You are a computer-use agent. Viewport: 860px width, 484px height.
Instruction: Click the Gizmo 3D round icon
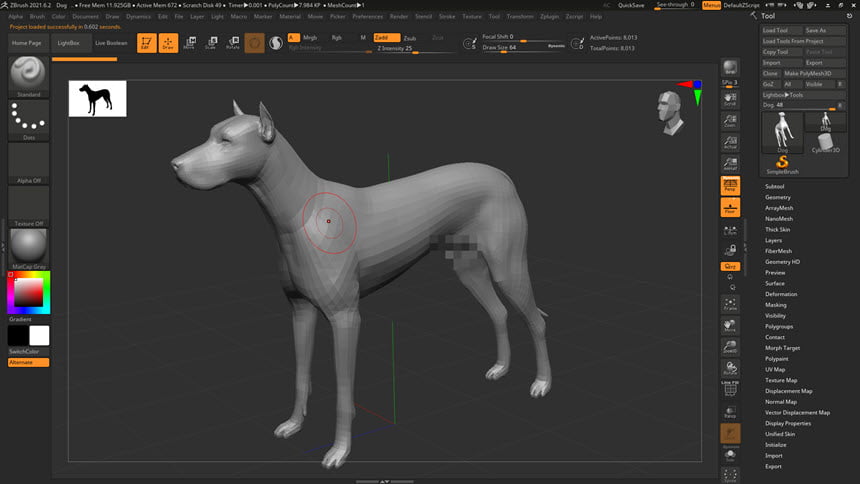(x=254, y=43)
